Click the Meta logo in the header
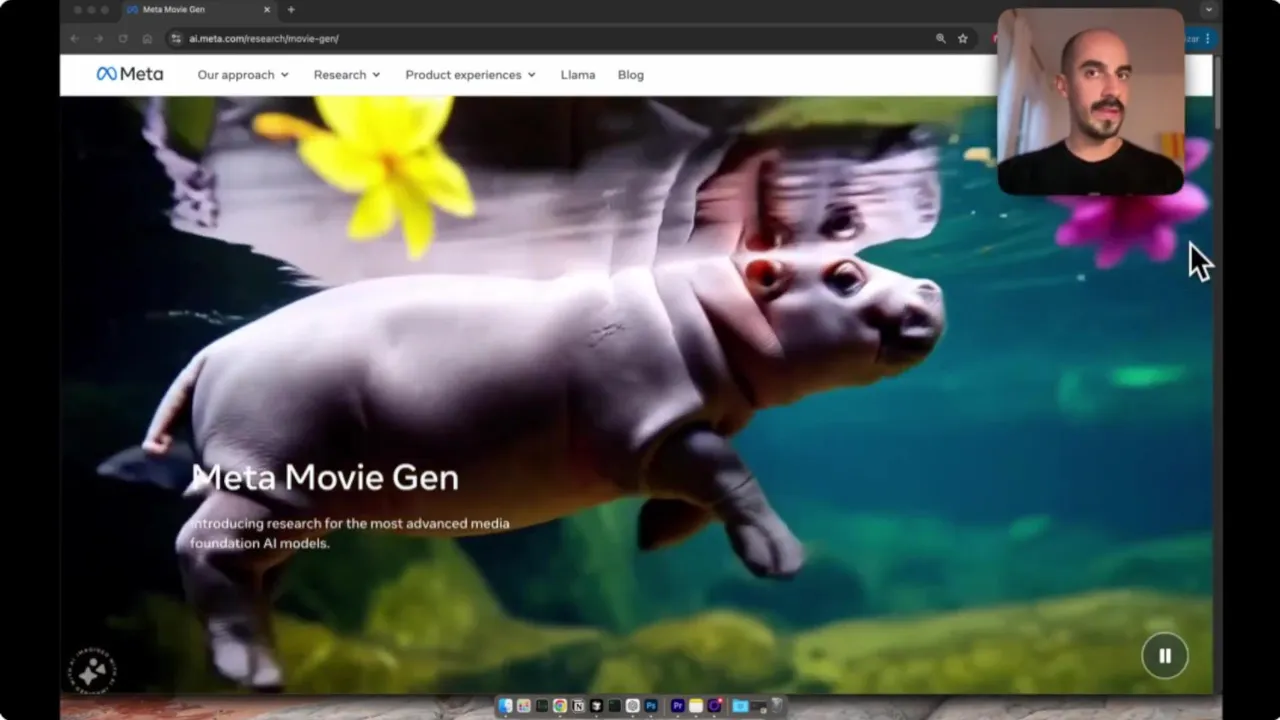This screenshot has width=1280, height=720. [x=130, y=74]
